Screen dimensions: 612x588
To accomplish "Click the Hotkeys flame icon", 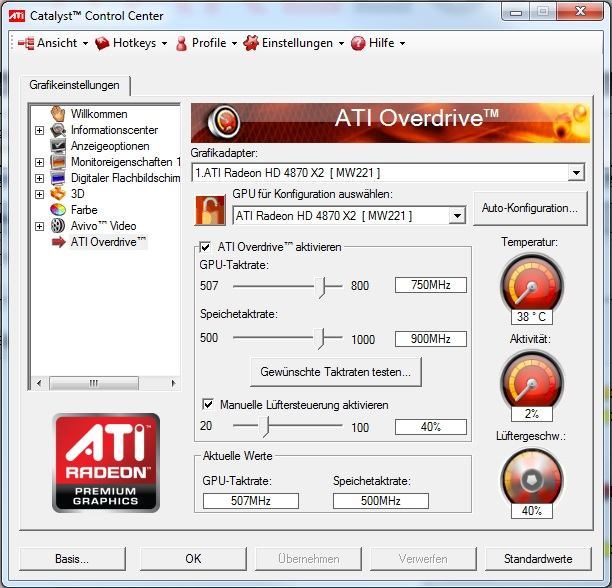I will pyautogui.click(x=102, y=43).
